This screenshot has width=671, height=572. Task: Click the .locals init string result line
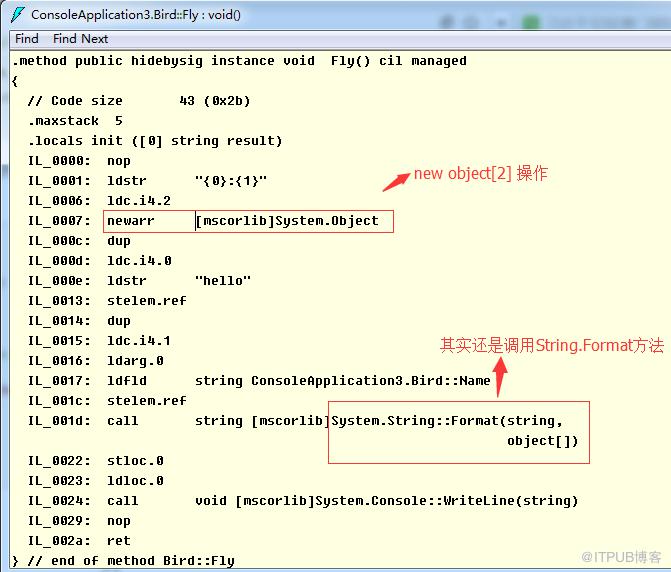coord(155,141)
